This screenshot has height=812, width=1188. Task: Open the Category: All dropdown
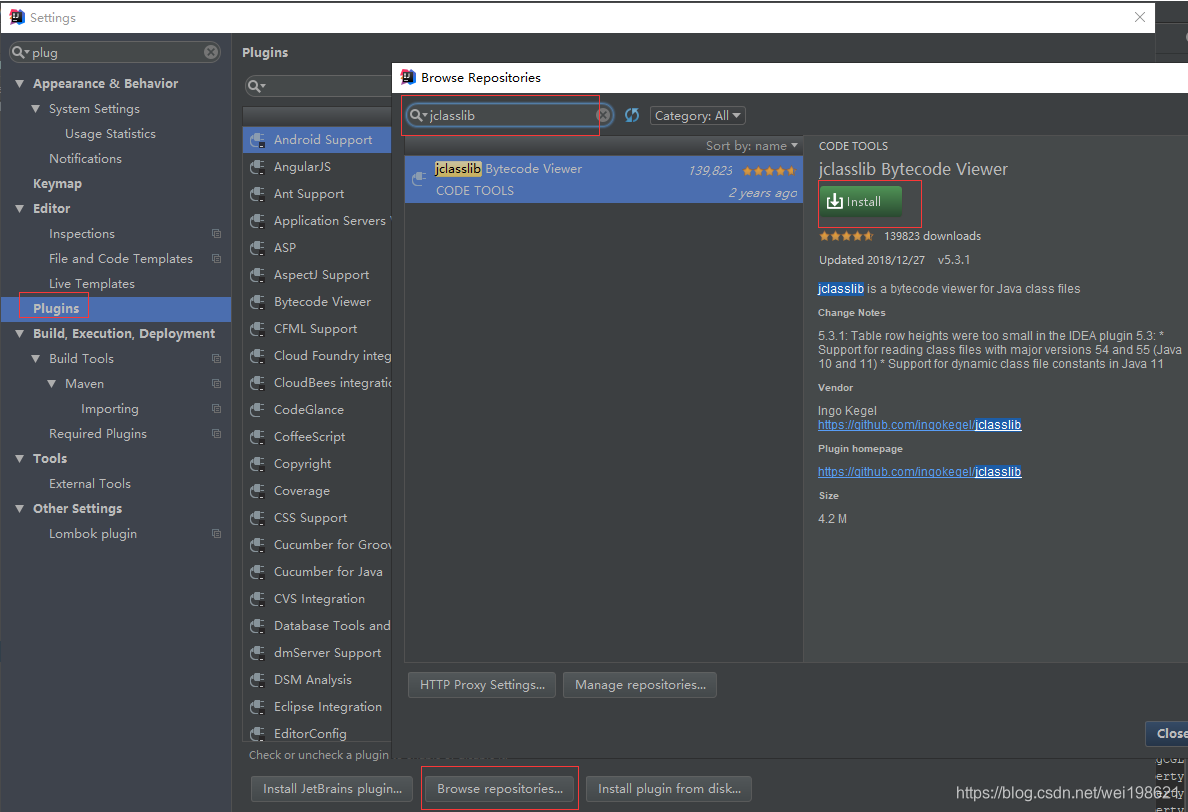pyautogui.click(x=698, y=115)
